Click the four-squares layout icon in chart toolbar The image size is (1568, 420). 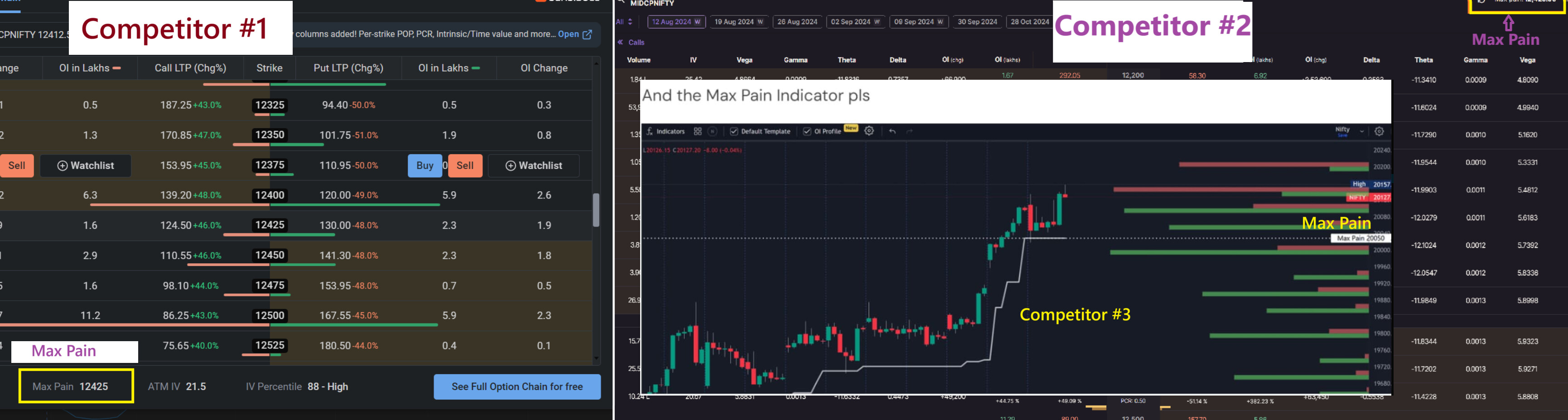click(x=698, y=131)
